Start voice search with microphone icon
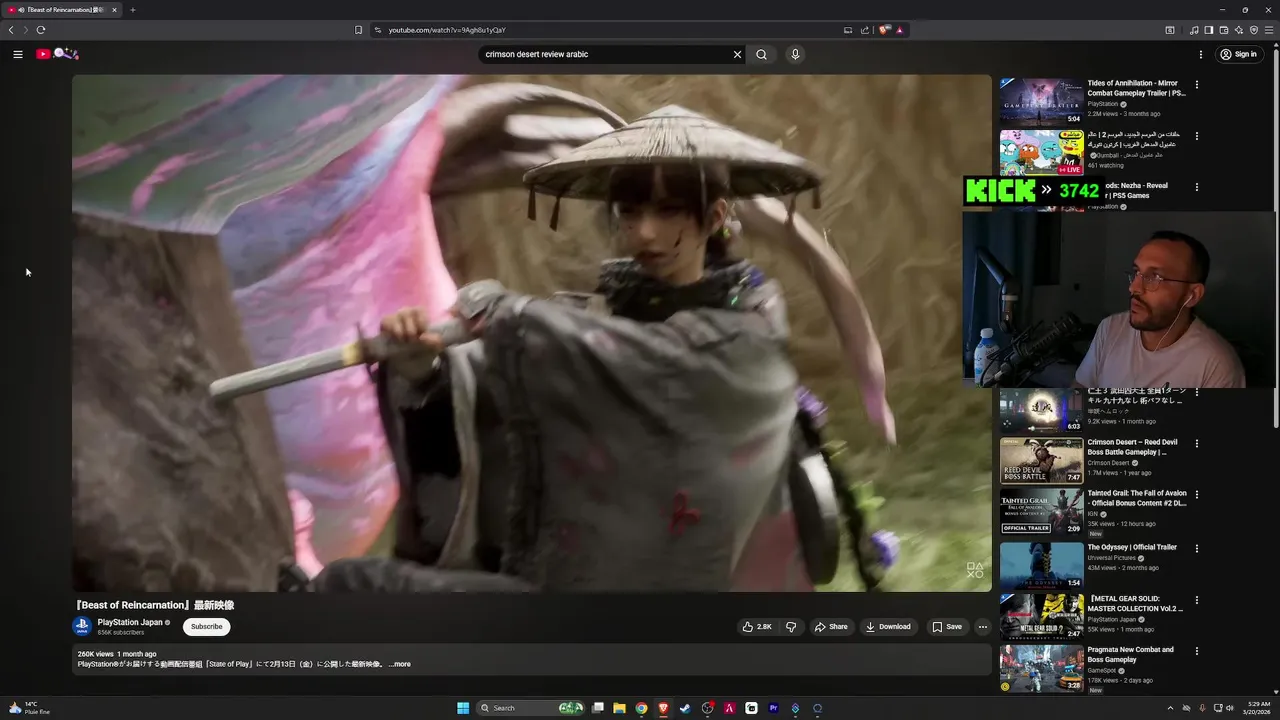The width and height of the screenshot is (1280, 720). (795, 54)
